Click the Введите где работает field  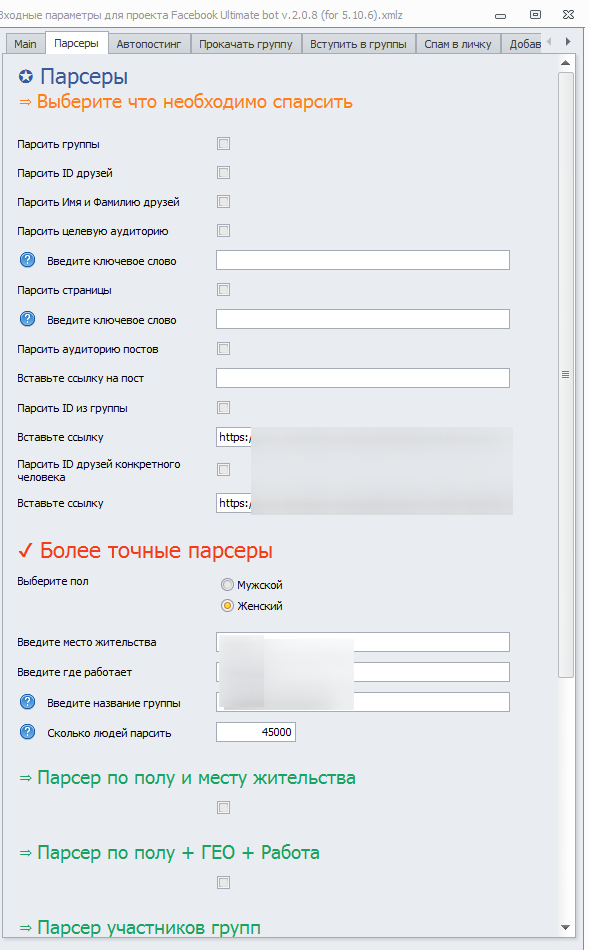coord(363,672)
